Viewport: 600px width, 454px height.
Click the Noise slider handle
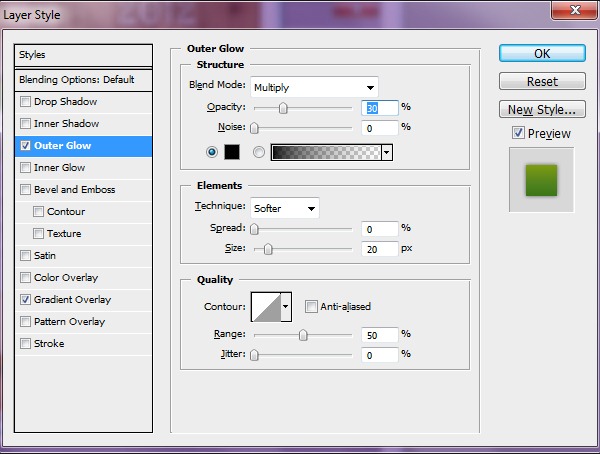(x=254, y=128)
